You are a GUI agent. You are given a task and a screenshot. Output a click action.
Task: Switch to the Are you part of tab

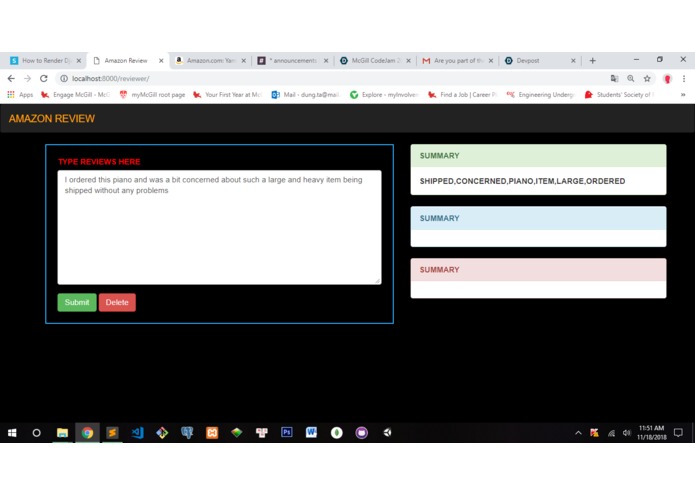pyautogui.click(x=457, y=60)
